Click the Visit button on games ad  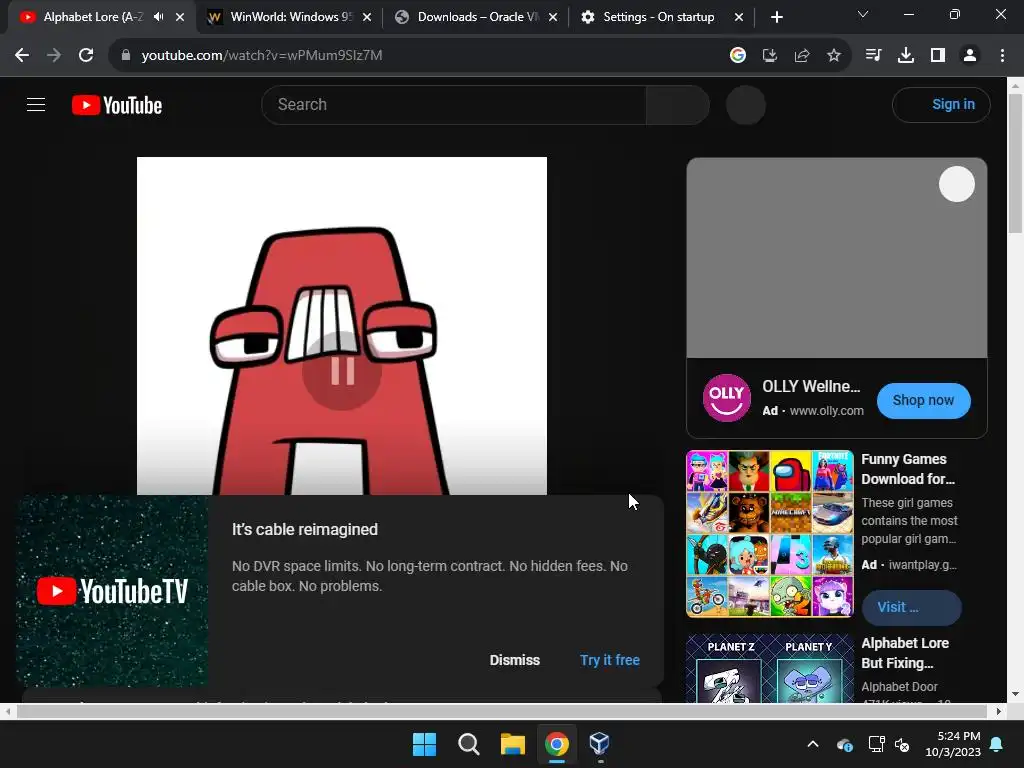pos(912,607)
